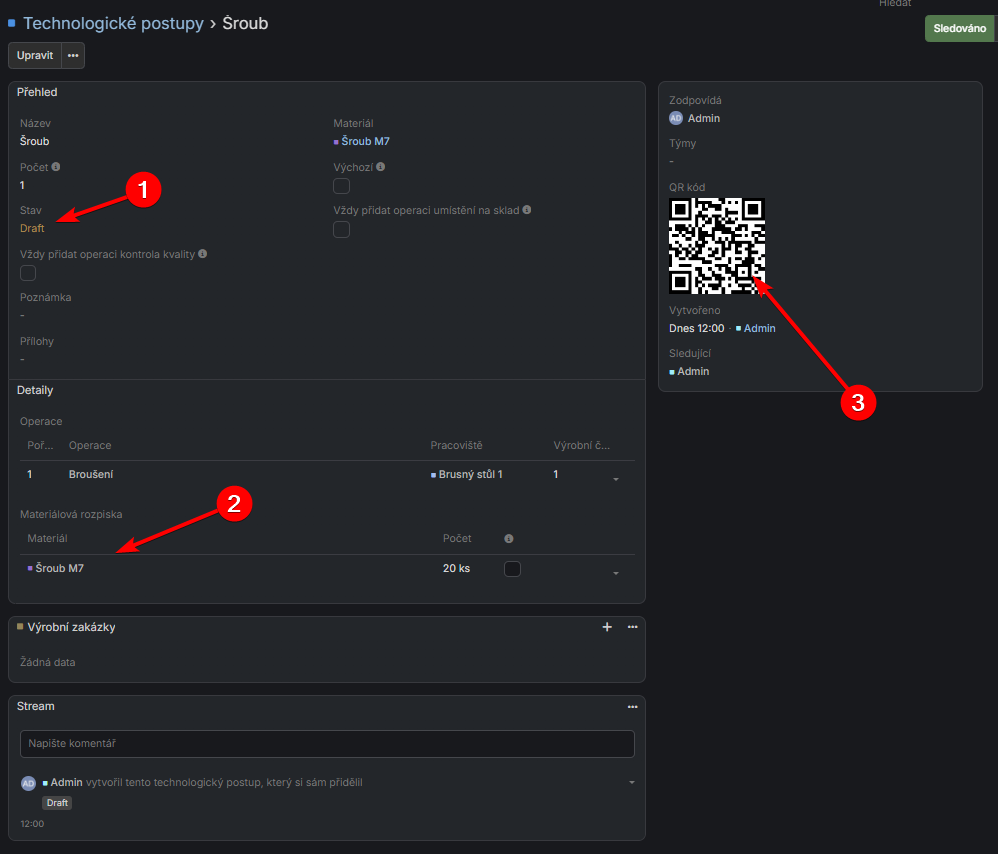This screenshot has width=998, height=854.
Task: Click the plus icon in Výrobní zakázky
Action: tap(606, 627)
